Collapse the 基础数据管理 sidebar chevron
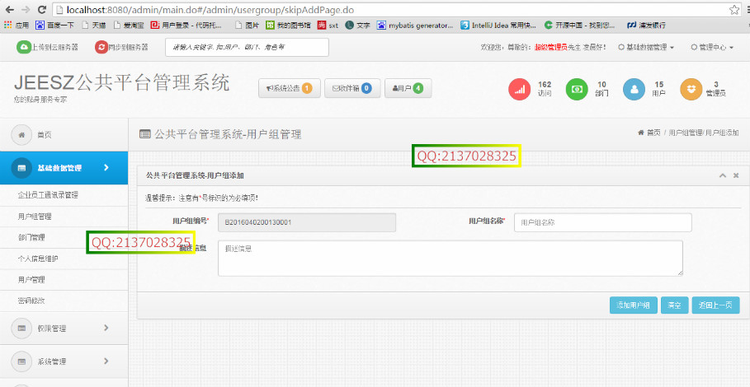The height and width of the screenshot is (387, 750). click(106, 167)
